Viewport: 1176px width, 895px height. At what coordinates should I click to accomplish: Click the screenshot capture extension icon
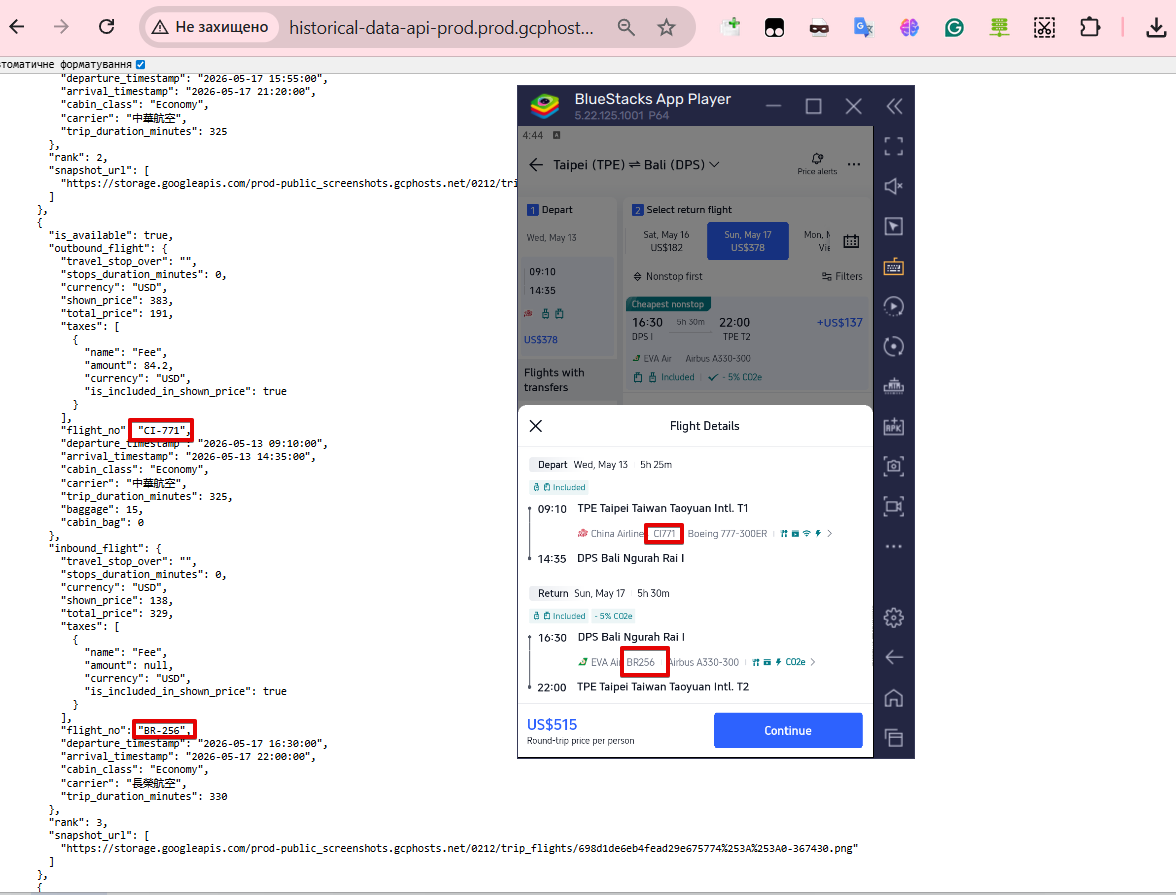[x=1044, y=28]
